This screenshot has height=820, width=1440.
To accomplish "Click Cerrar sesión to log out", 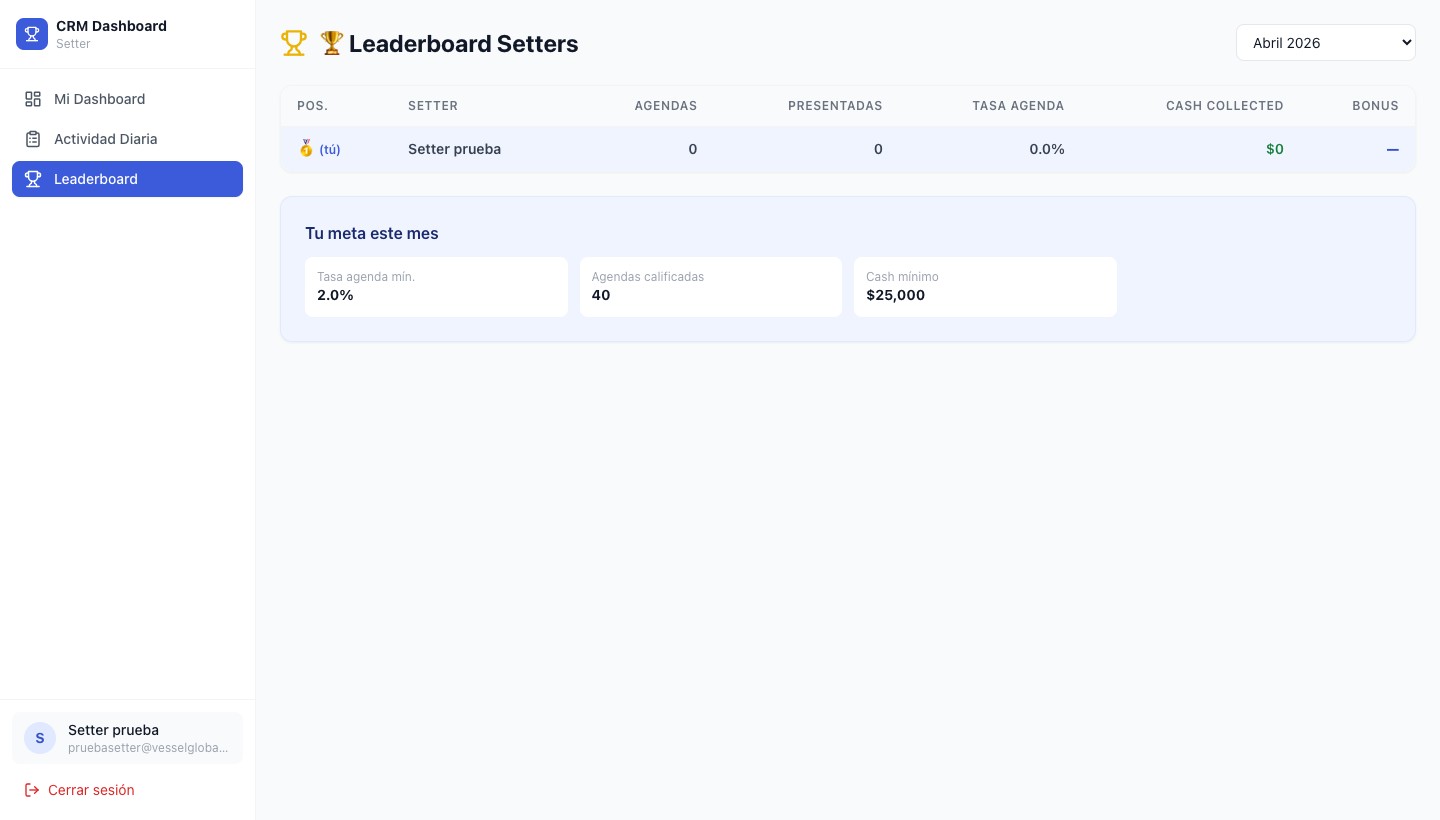I will (x=91, y=790).
